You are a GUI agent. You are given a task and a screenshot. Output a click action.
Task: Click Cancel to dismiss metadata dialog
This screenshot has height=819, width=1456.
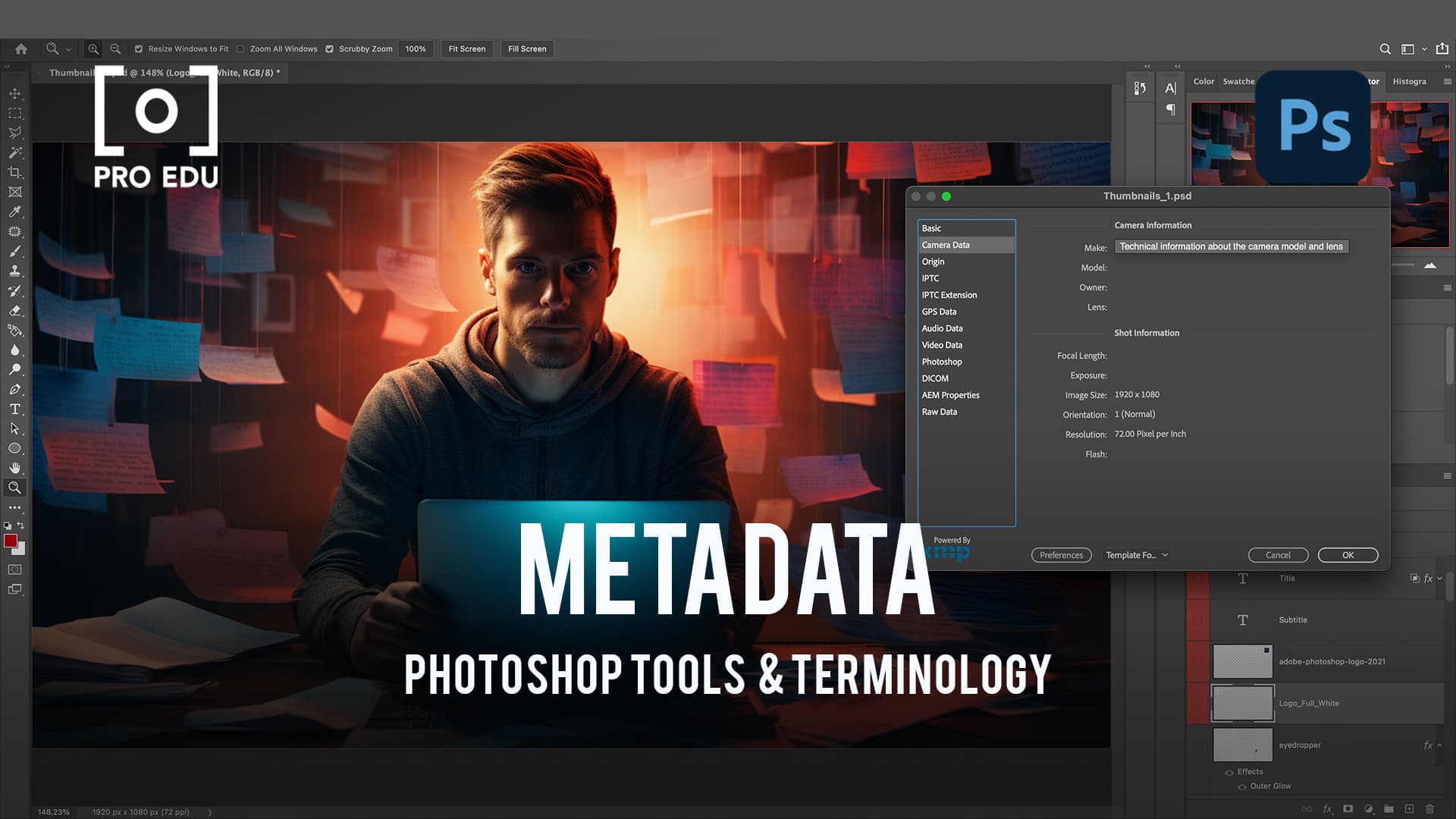click(1277, 554)
